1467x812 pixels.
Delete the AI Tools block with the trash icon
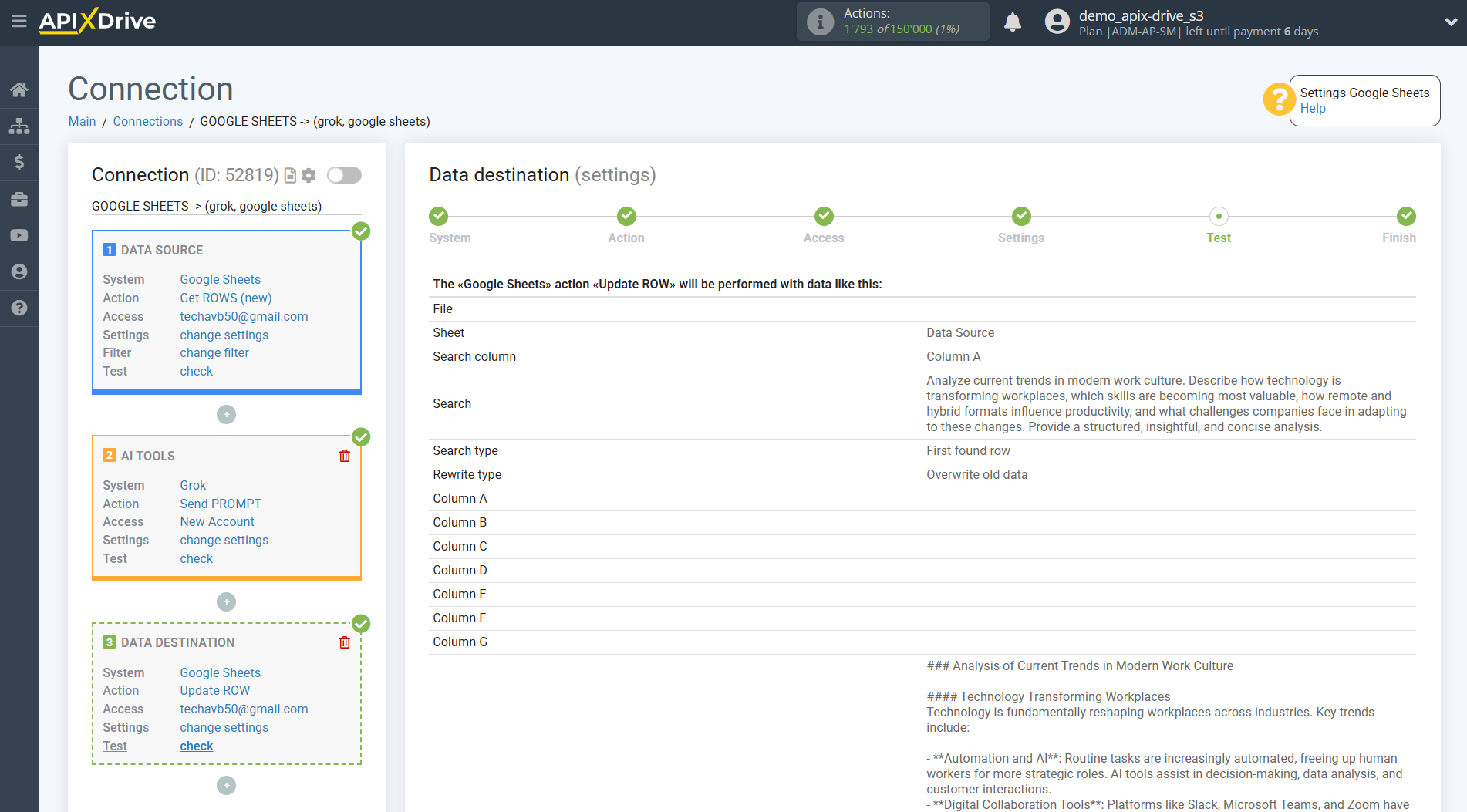coord(345,456)
